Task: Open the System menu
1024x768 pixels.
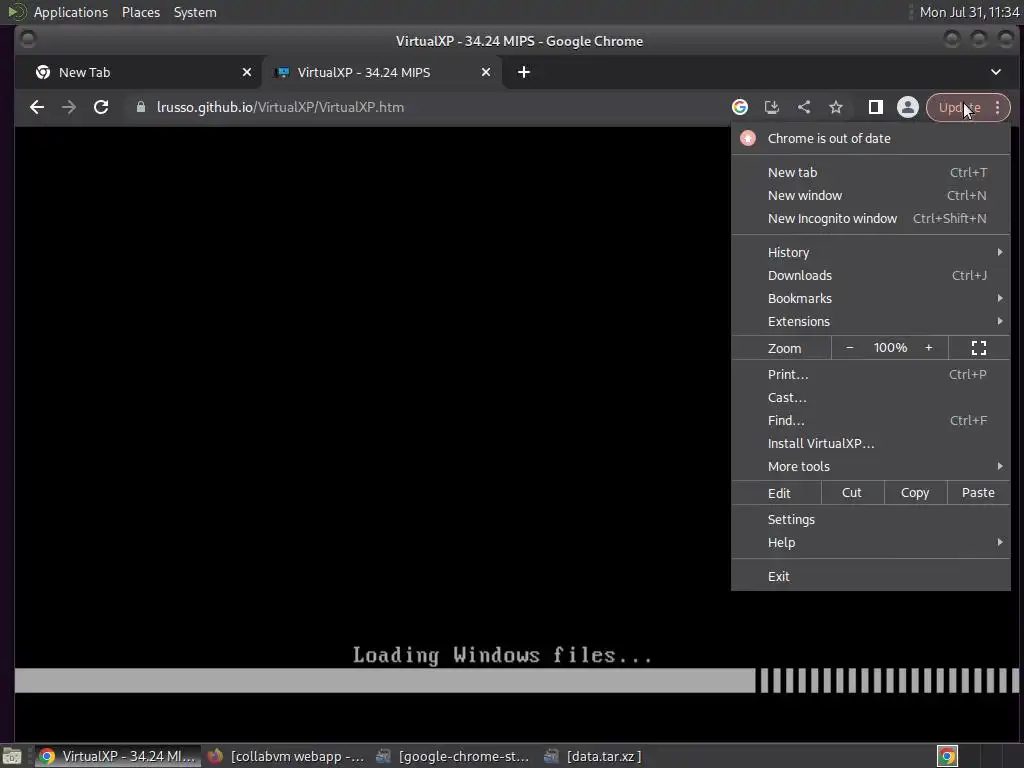Action: point(195,12)
